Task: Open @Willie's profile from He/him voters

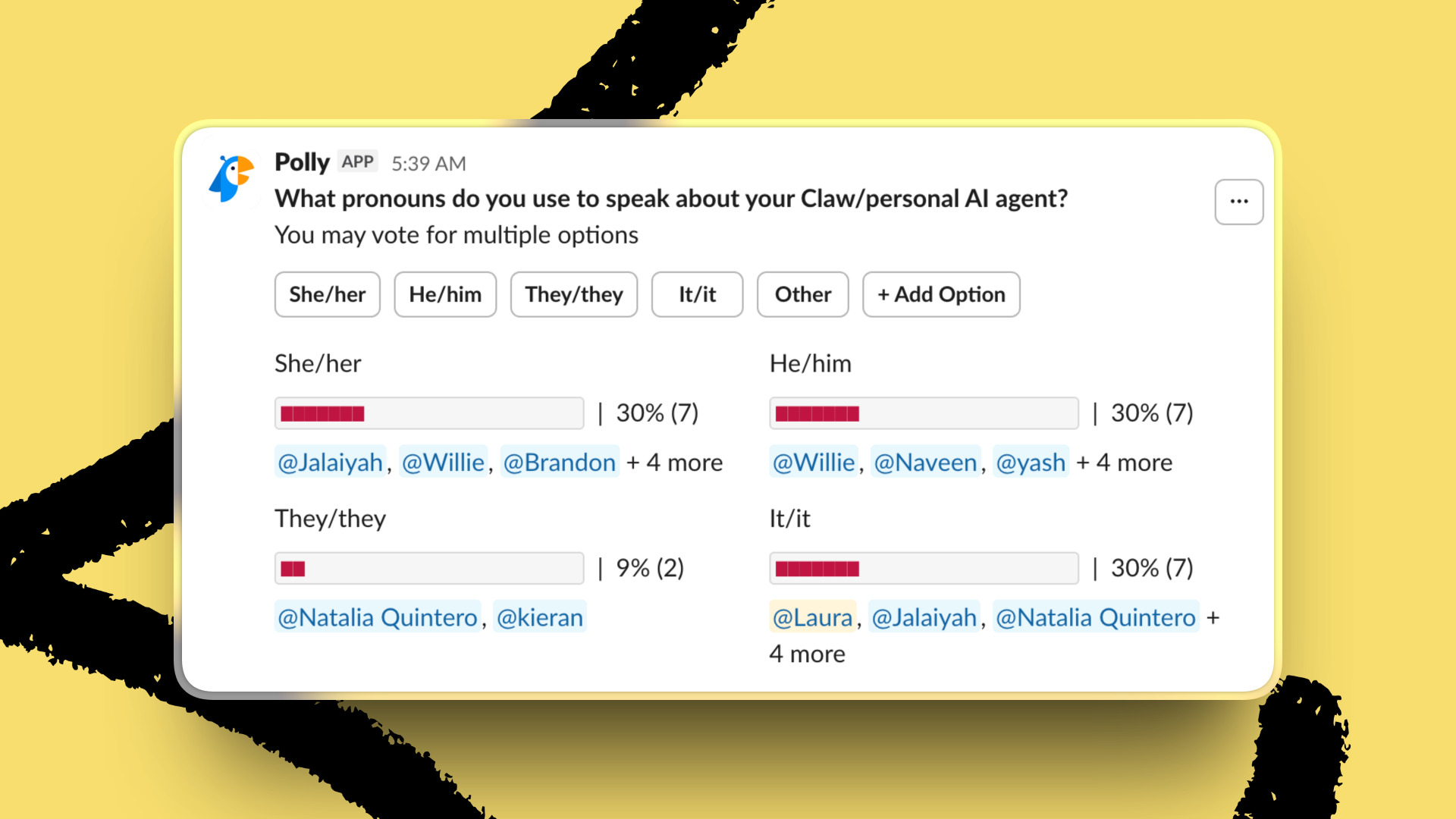Action: [812, 462]
